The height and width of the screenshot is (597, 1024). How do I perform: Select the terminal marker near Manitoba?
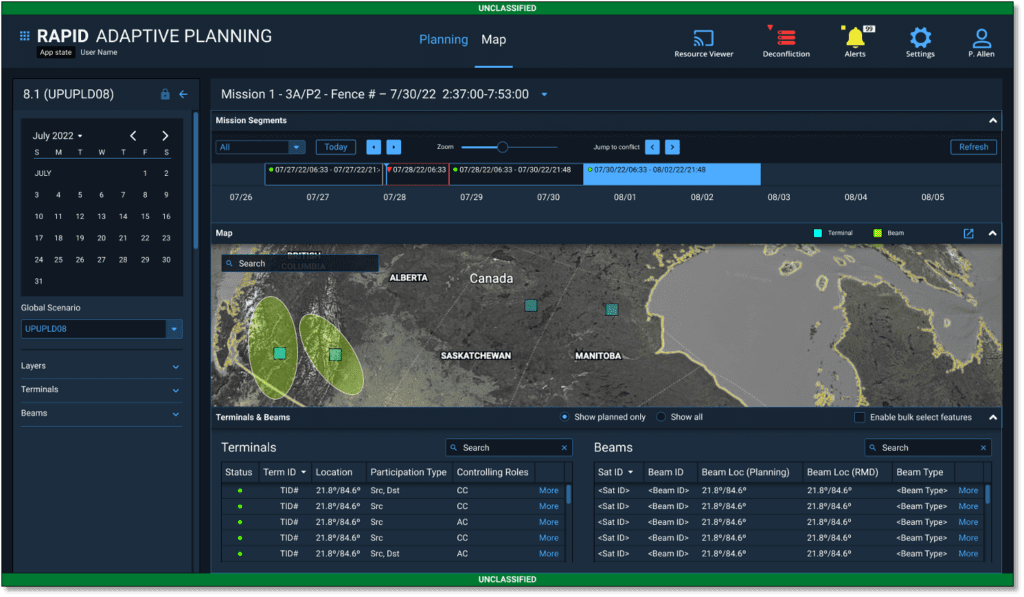[611, 310]
